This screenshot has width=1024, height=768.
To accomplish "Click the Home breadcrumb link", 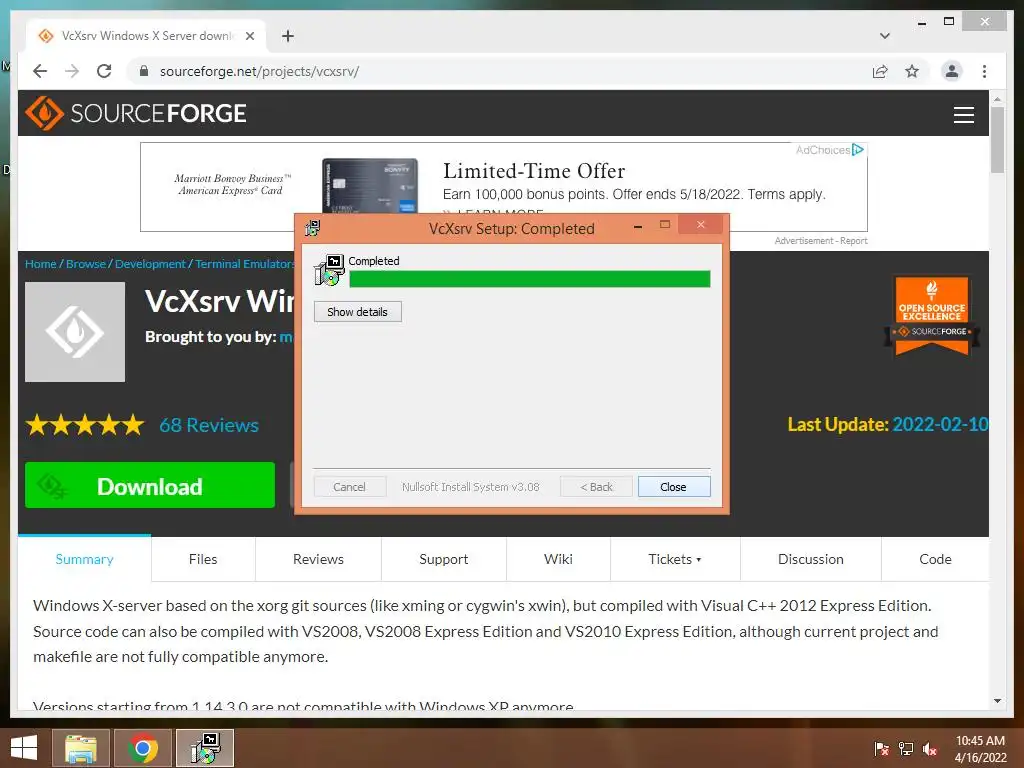I will coord(40,264).
